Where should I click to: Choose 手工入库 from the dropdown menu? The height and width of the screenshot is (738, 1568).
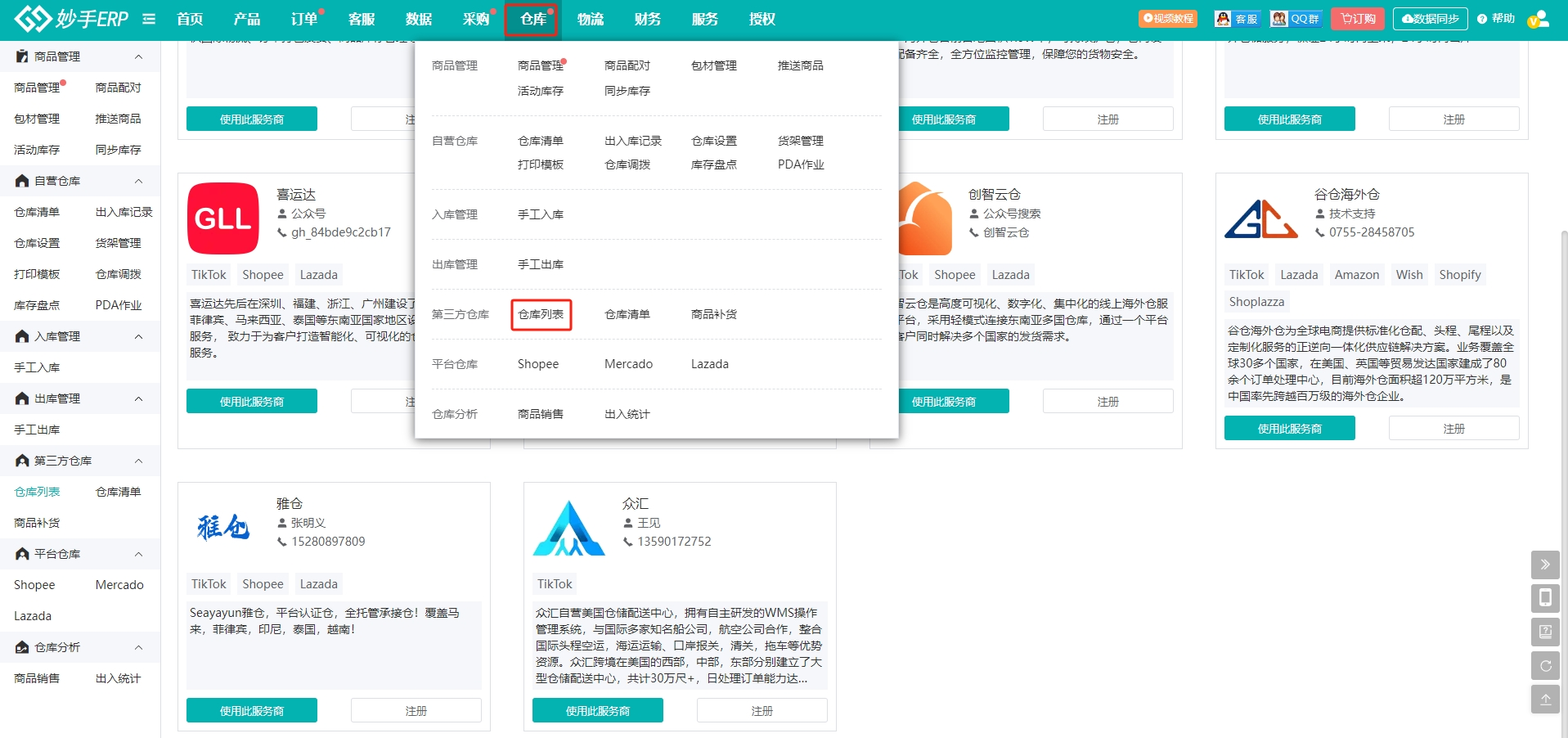[541, 214]
